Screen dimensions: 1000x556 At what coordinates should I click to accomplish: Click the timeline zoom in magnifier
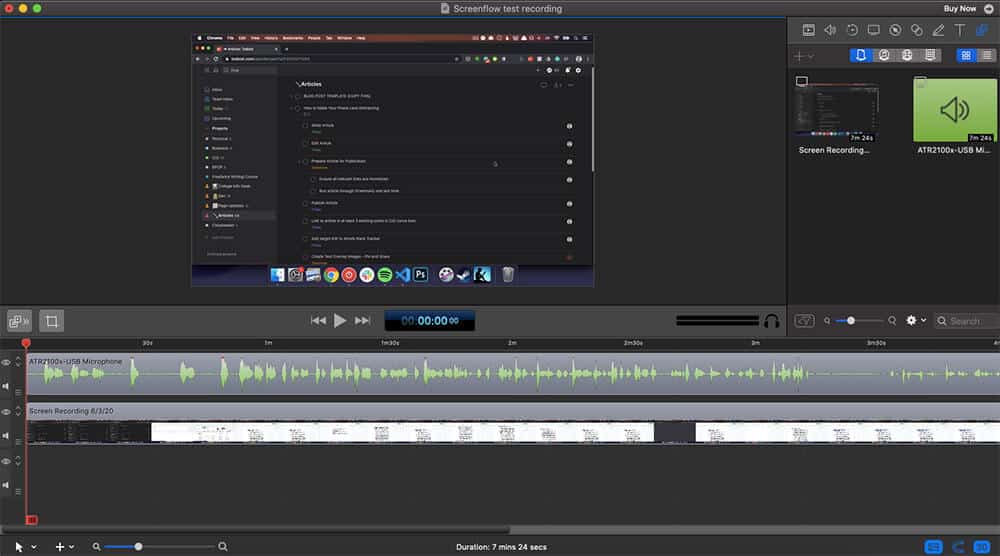click(x=223, y=547)
